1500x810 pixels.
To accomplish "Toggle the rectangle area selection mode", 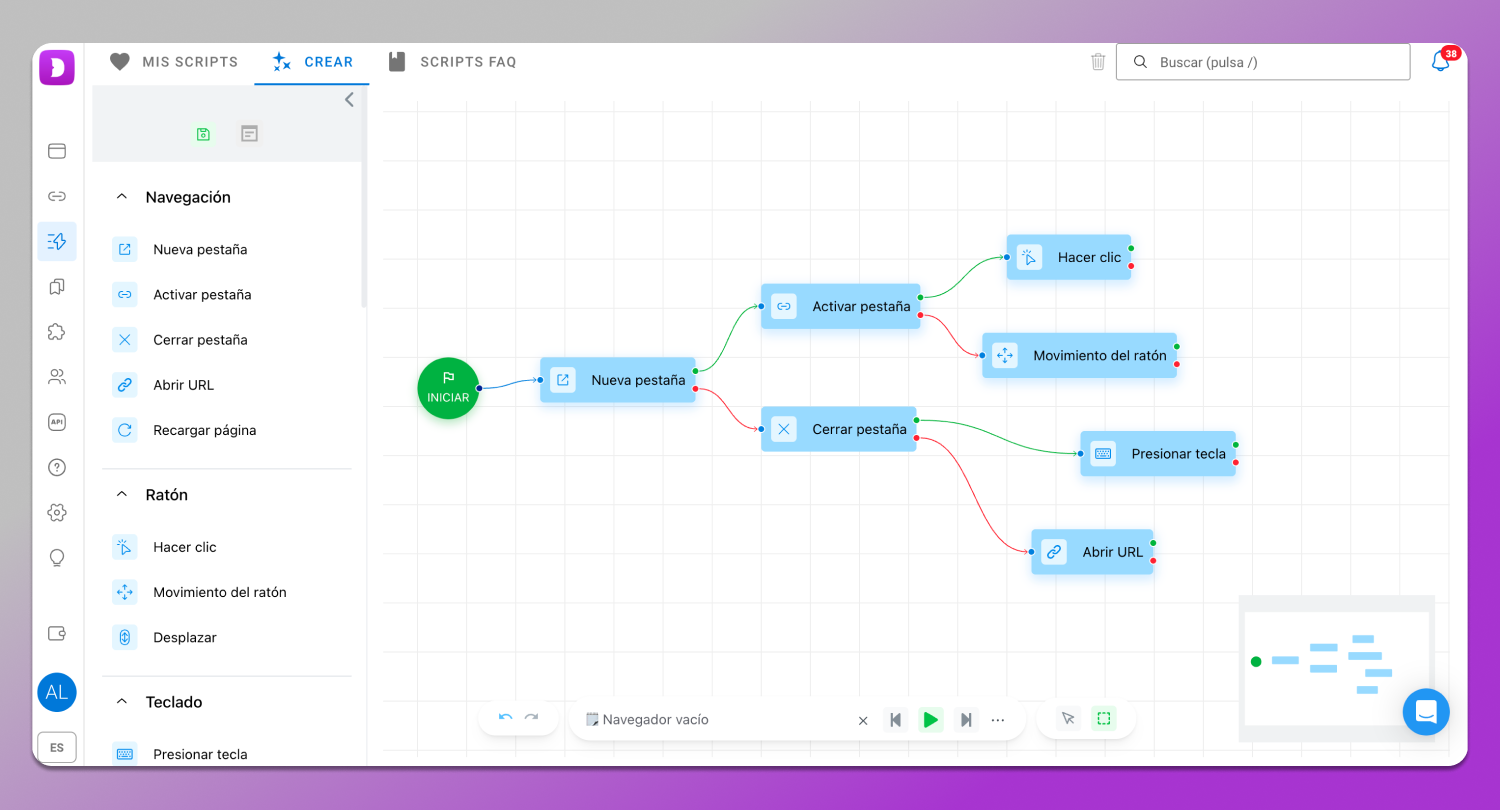I will tap(1103, 718).
